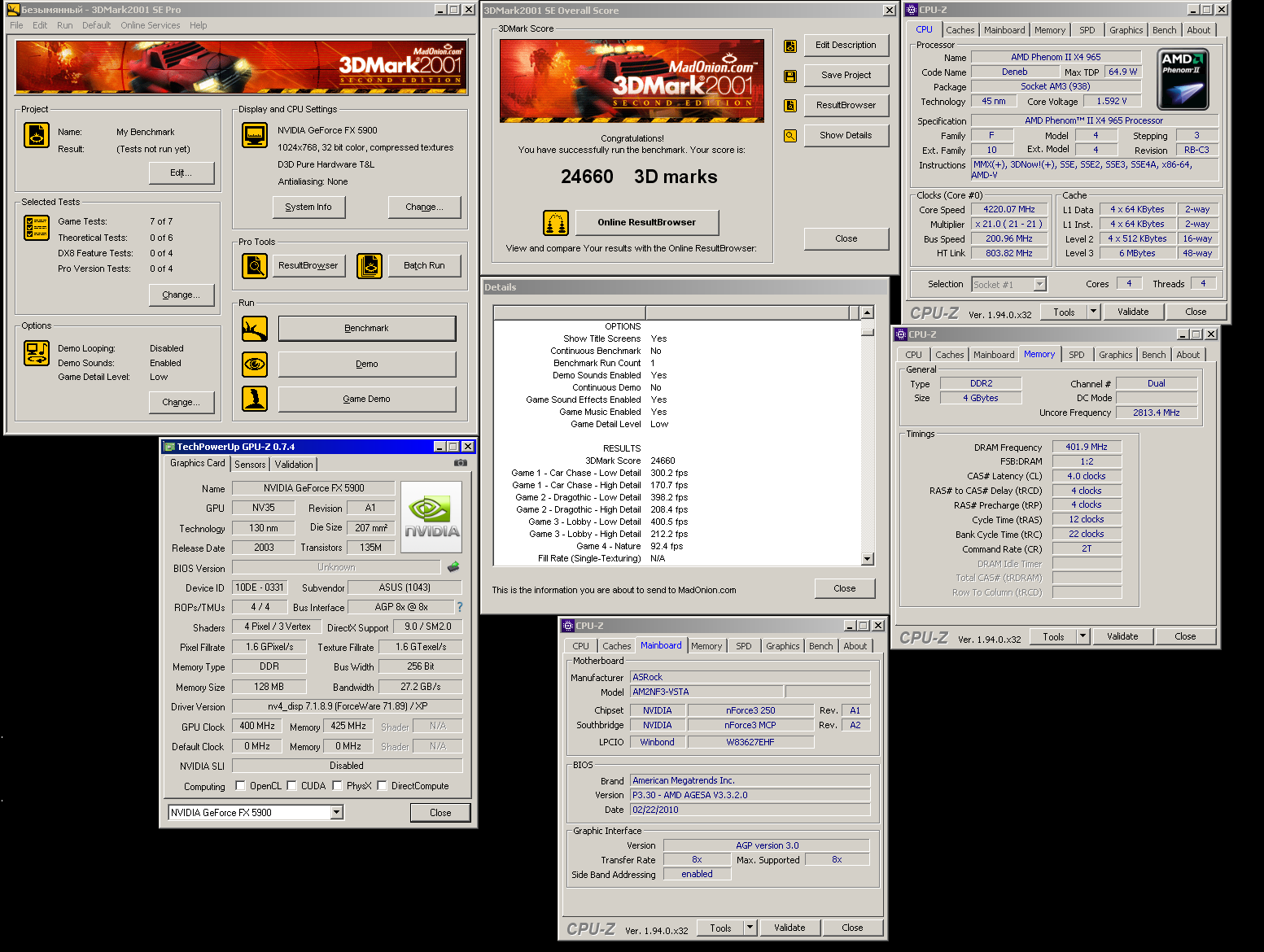Click the Display and CPU Settings monitor icon
The width and height of the screenshot is (1264, 952).
coord(255,135)
